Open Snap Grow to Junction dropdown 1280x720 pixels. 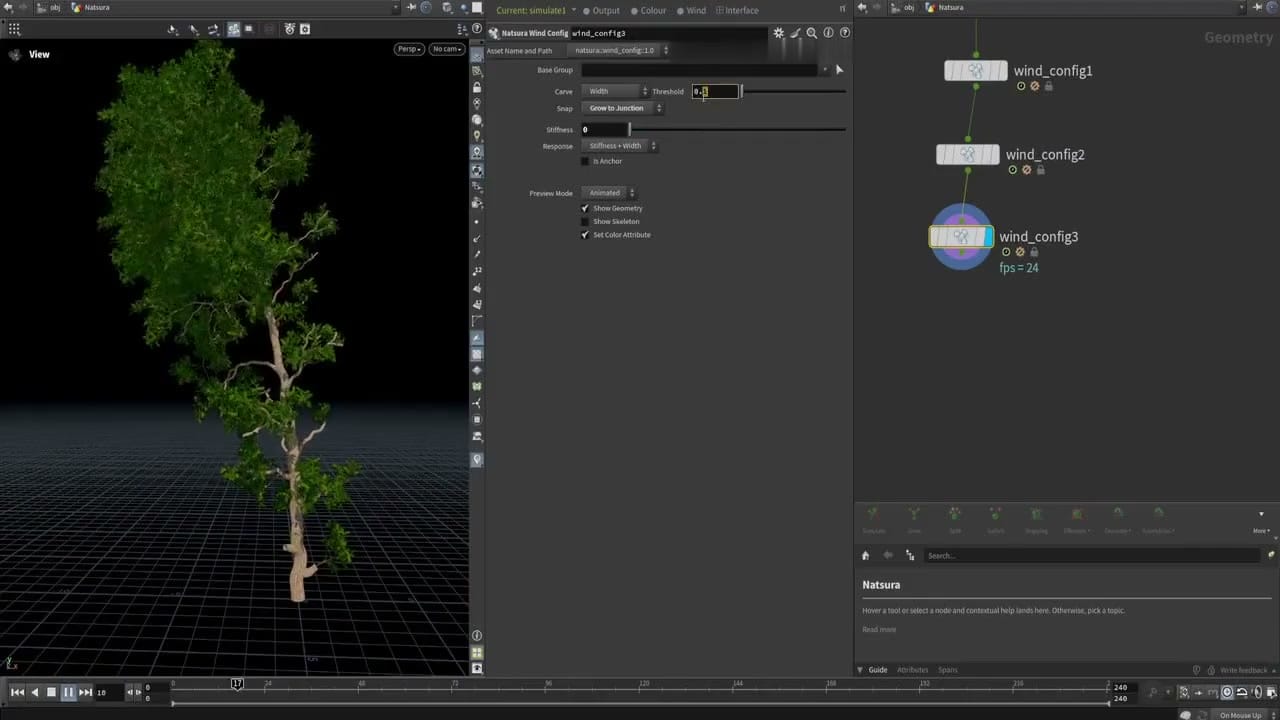pos(622,108)
